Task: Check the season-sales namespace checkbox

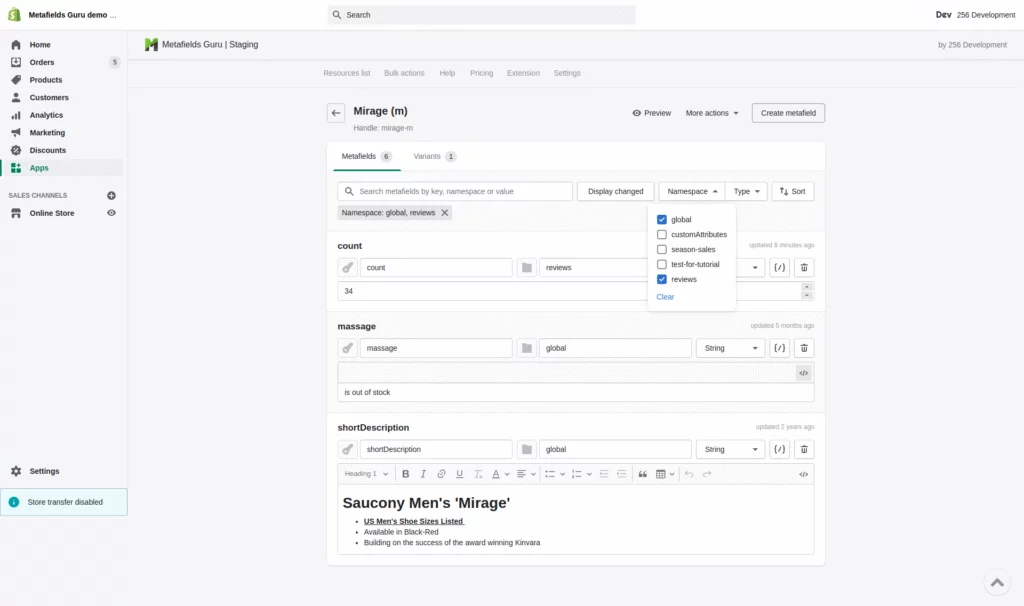Action: 662,250
